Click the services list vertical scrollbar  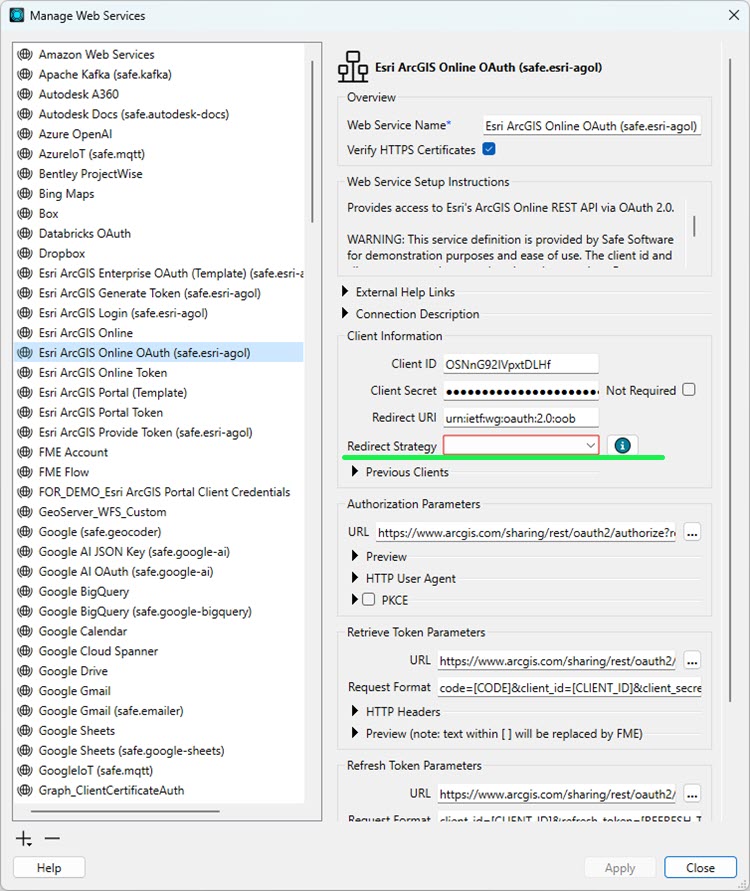(x=312, y=142)
